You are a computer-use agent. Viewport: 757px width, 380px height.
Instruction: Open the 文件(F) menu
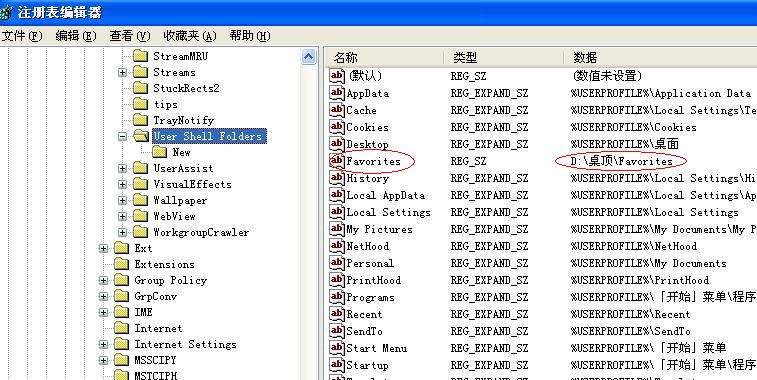point(22,36)
